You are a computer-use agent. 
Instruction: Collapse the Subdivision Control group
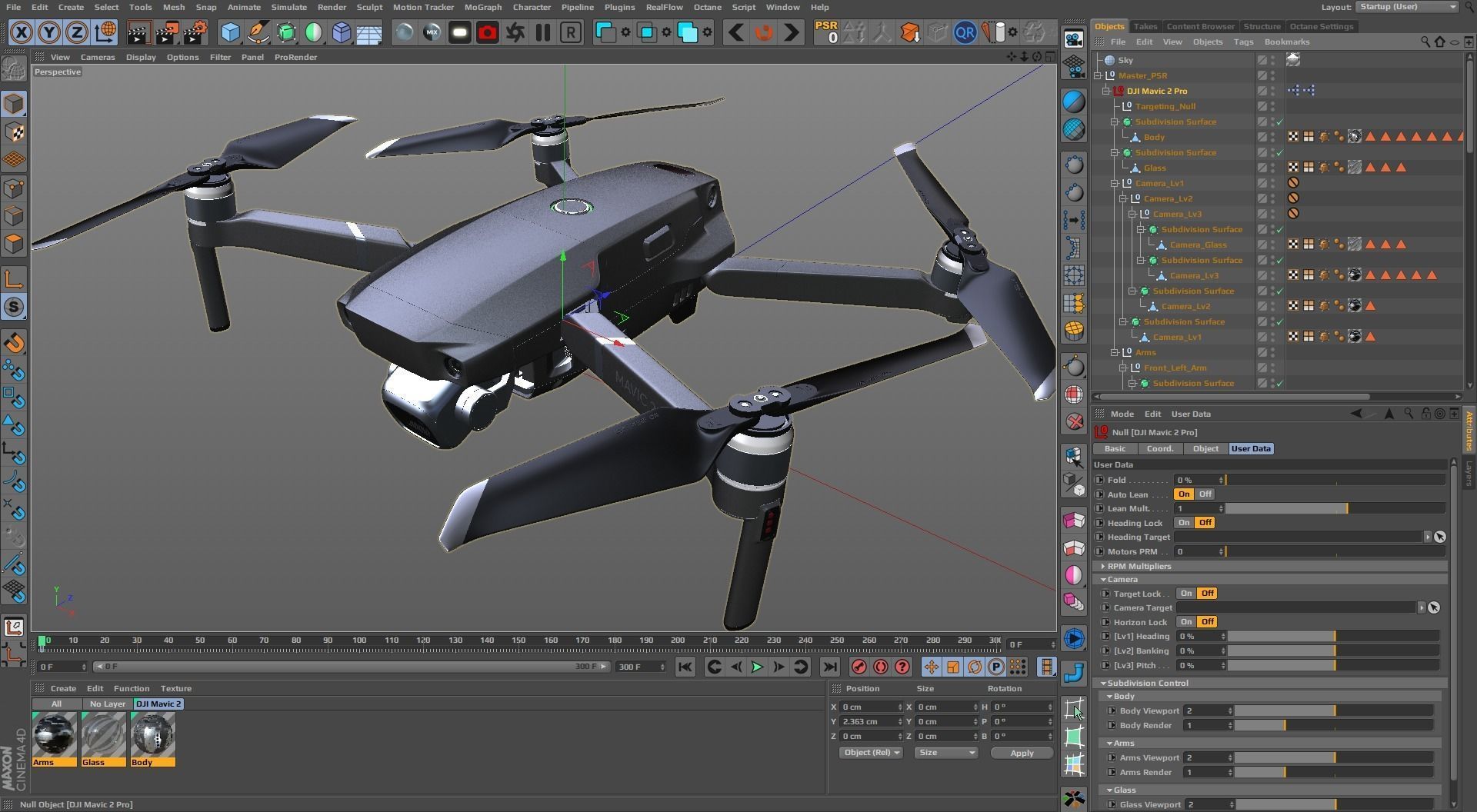(x=1103, y=684)
